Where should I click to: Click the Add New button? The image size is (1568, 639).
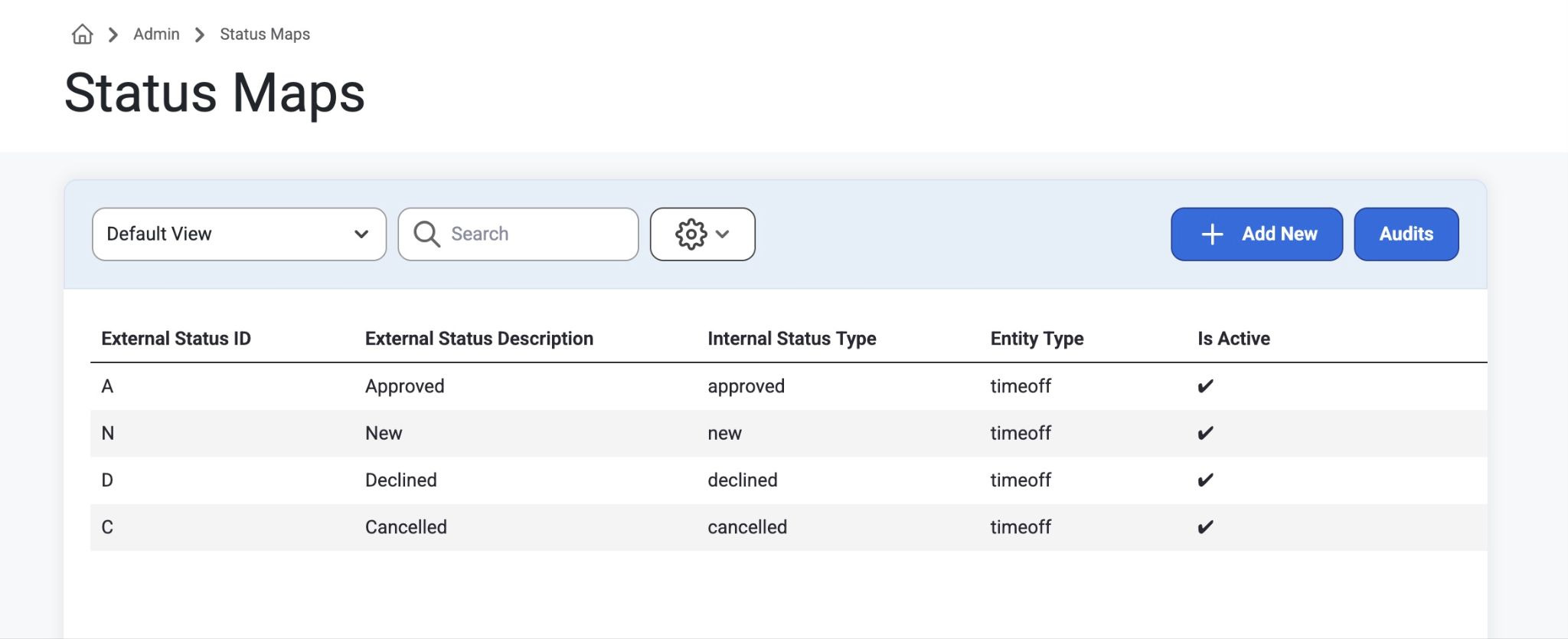coord(1256,234)
